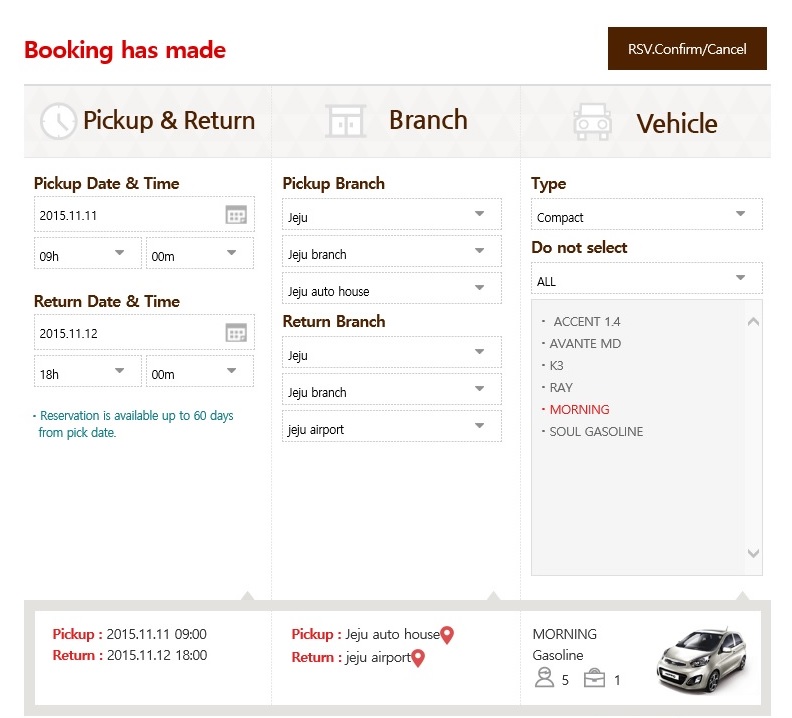
Task: Click the car icon in Vehicle header
Action: click(x=592, y=123)
